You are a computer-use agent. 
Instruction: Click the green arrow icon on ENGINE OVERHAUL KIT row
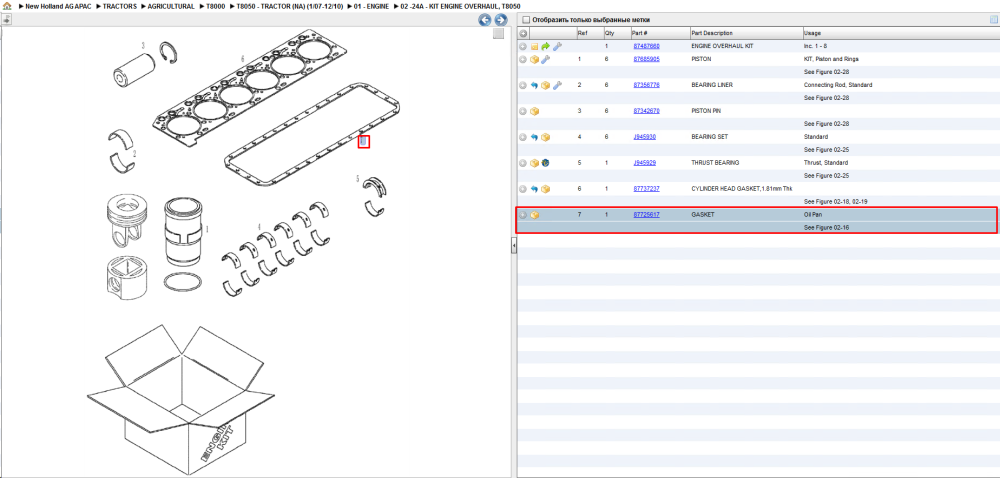tap(545, 47)
